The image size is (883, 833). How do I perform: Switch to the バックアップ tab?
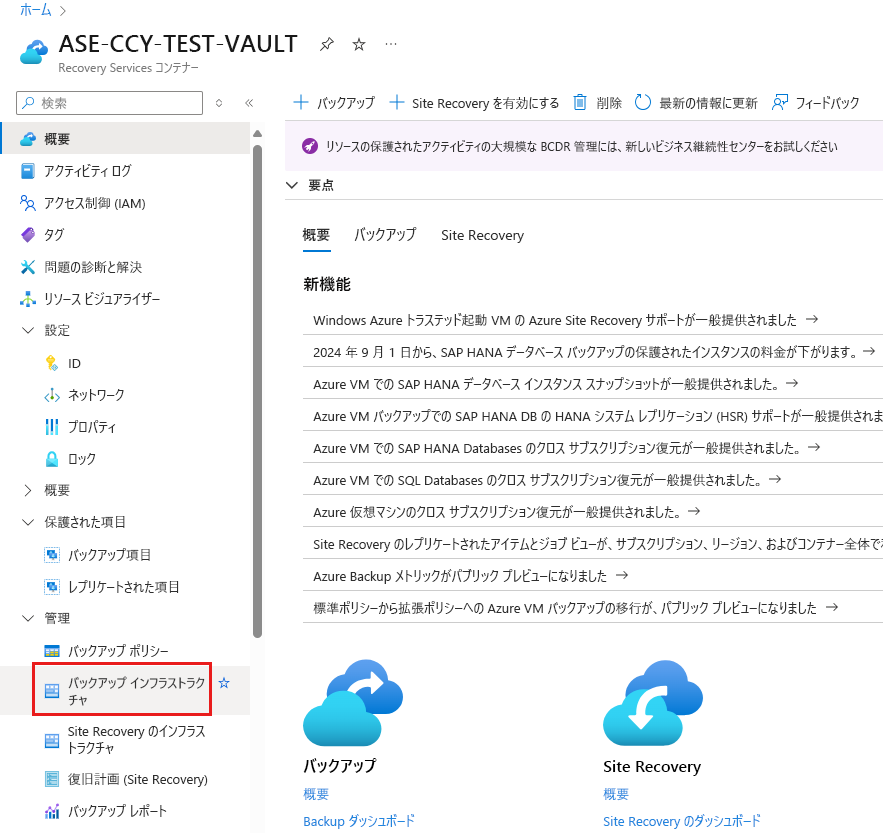(385, 235)
